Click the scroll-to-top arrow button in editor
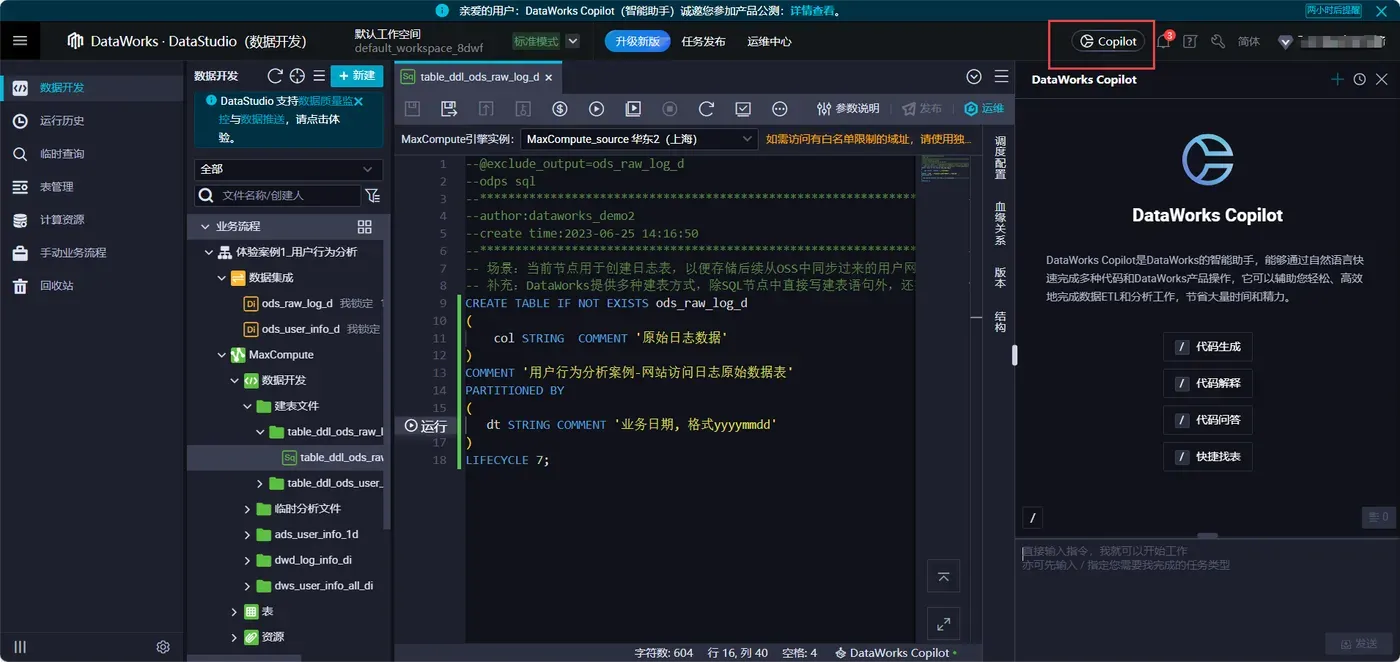1400x662 pixels. pos(943,575)
